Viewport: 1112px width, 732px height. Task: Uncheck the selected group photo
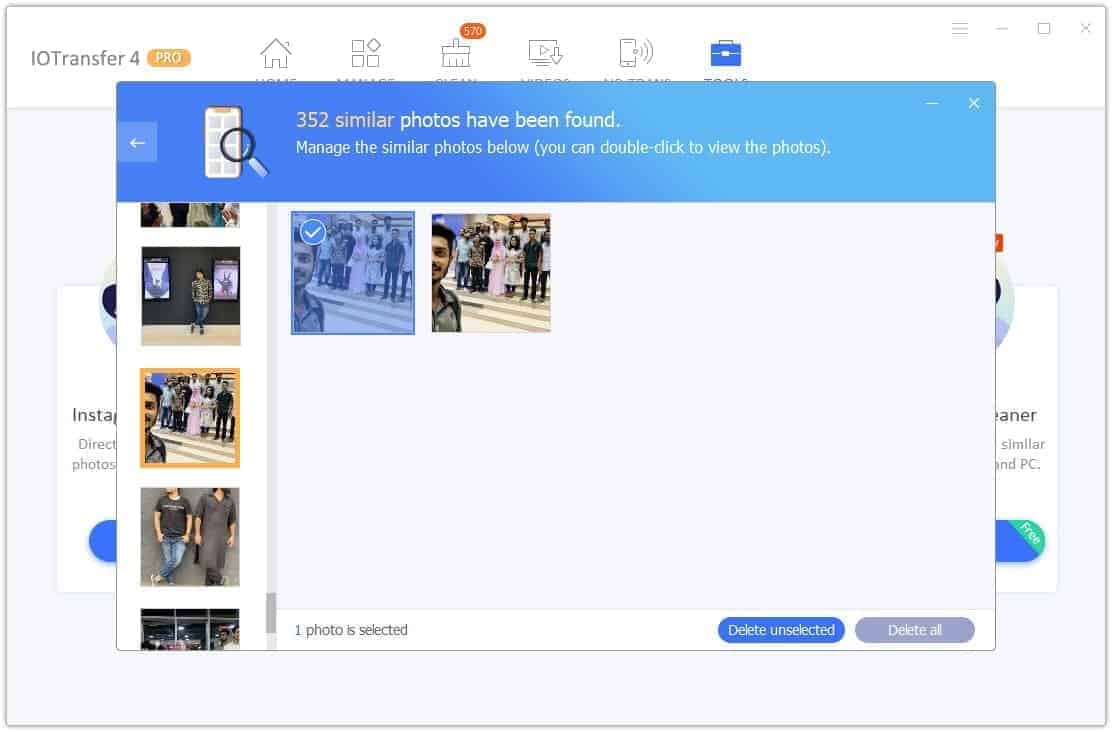[313, 232]
